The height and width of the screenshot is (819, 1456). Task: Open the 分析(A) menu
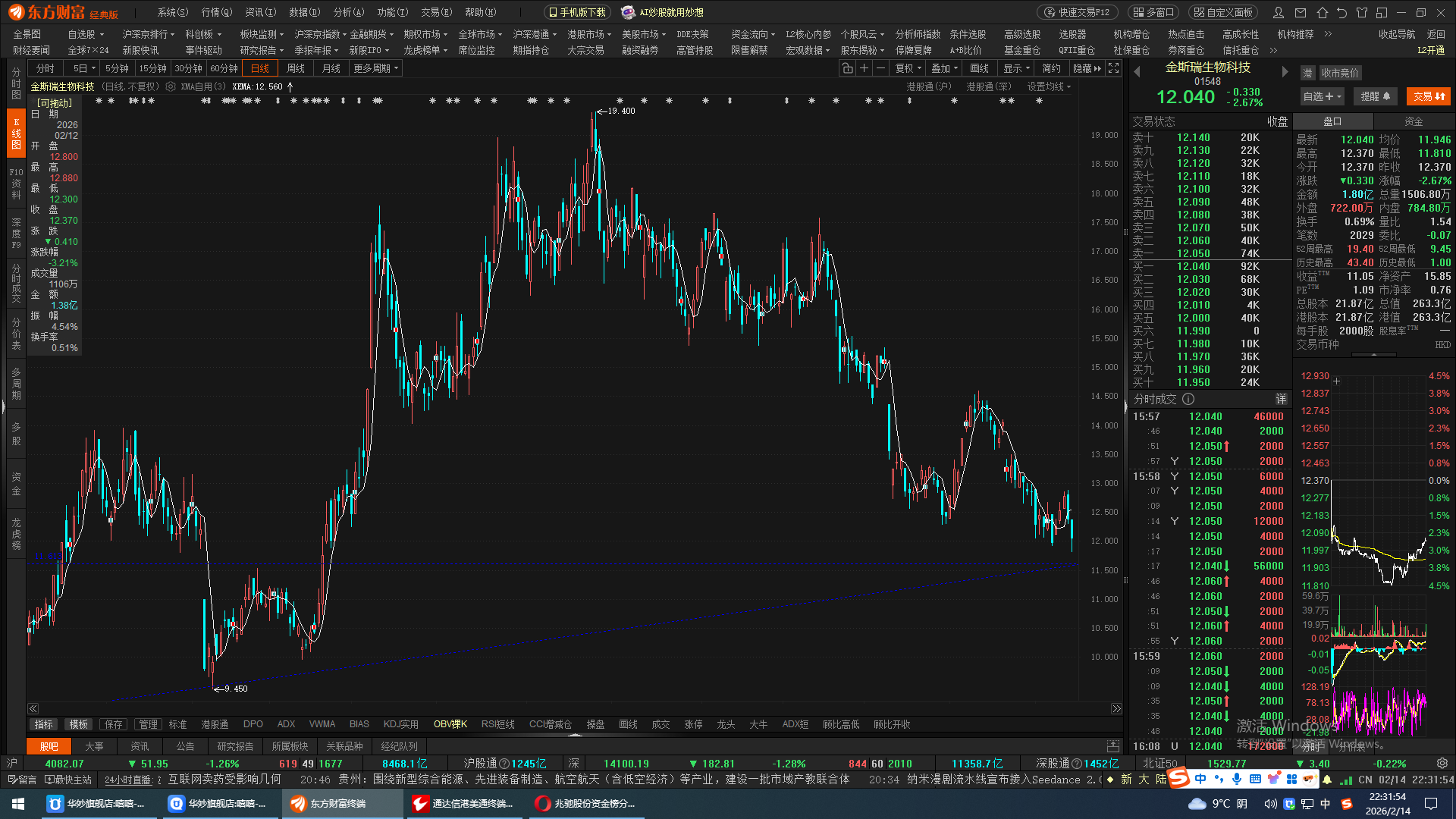(x=349, y=12)
